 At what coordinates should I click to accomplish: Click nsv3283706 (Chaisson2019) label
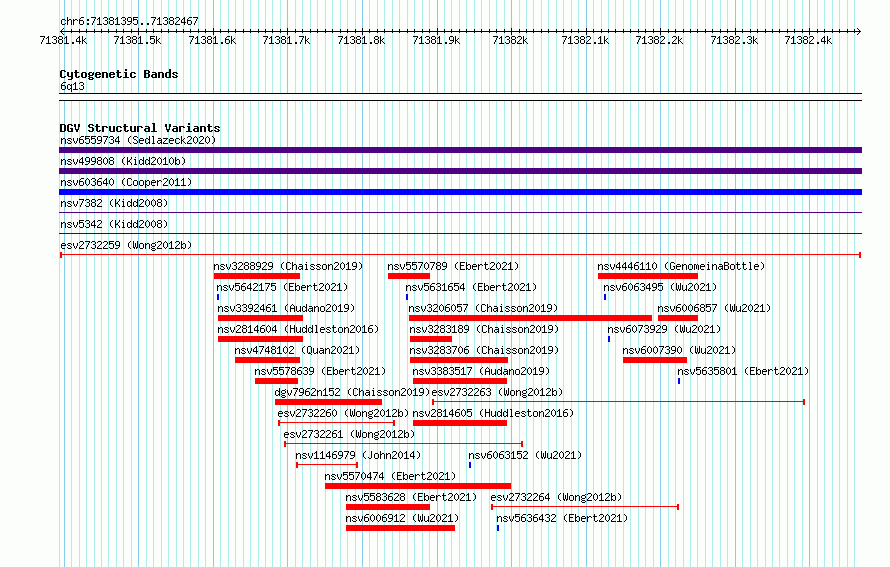[484, 350]
